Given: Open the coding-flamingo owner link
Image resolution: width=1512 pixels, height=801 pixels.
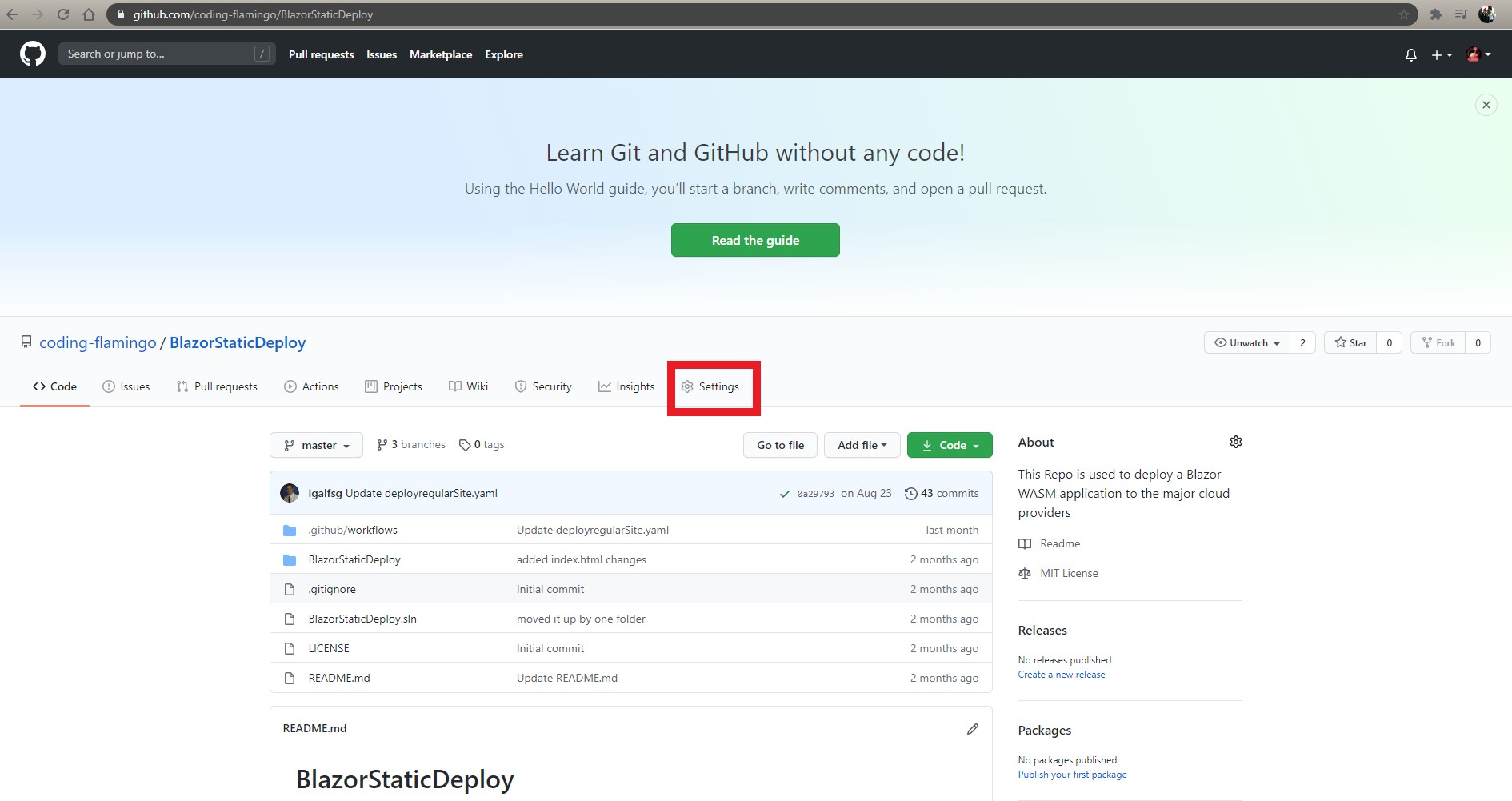Looking at the screenshot, I should pos(98,342).
